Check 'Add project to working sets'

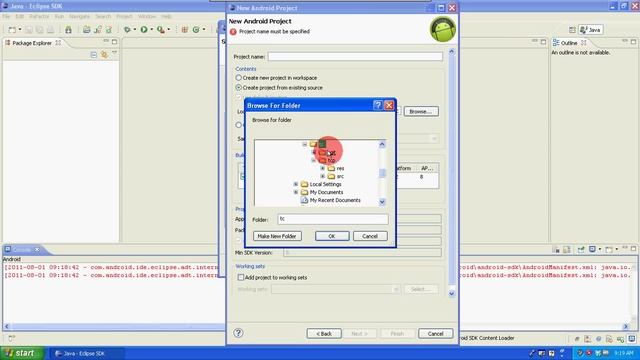coord(241,278)
